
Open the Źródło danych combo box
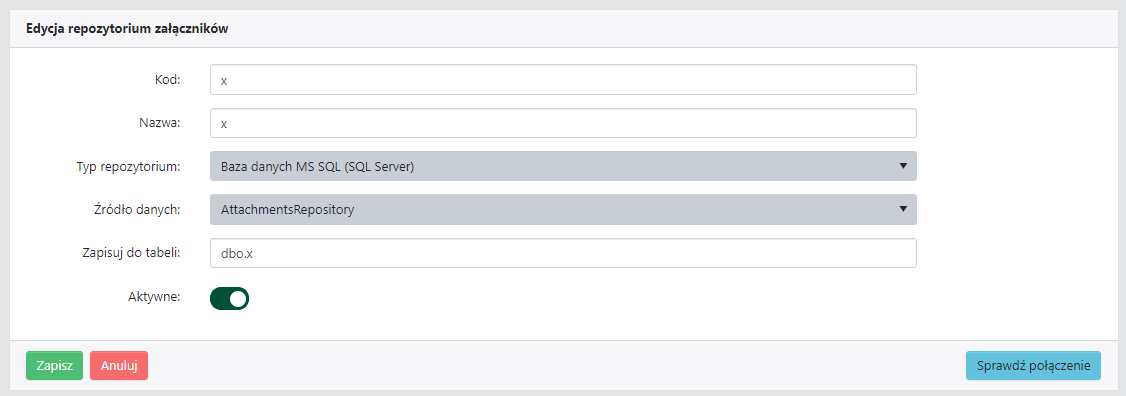[x=563, y=209]
